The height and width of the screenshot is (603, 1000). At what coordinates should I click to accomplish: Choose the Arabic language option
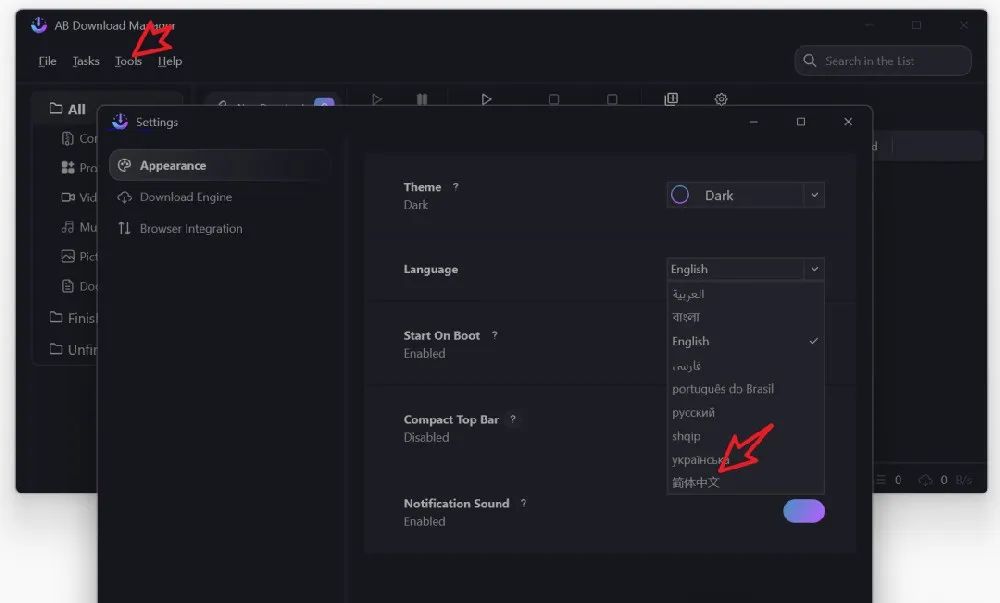[746, 294]
